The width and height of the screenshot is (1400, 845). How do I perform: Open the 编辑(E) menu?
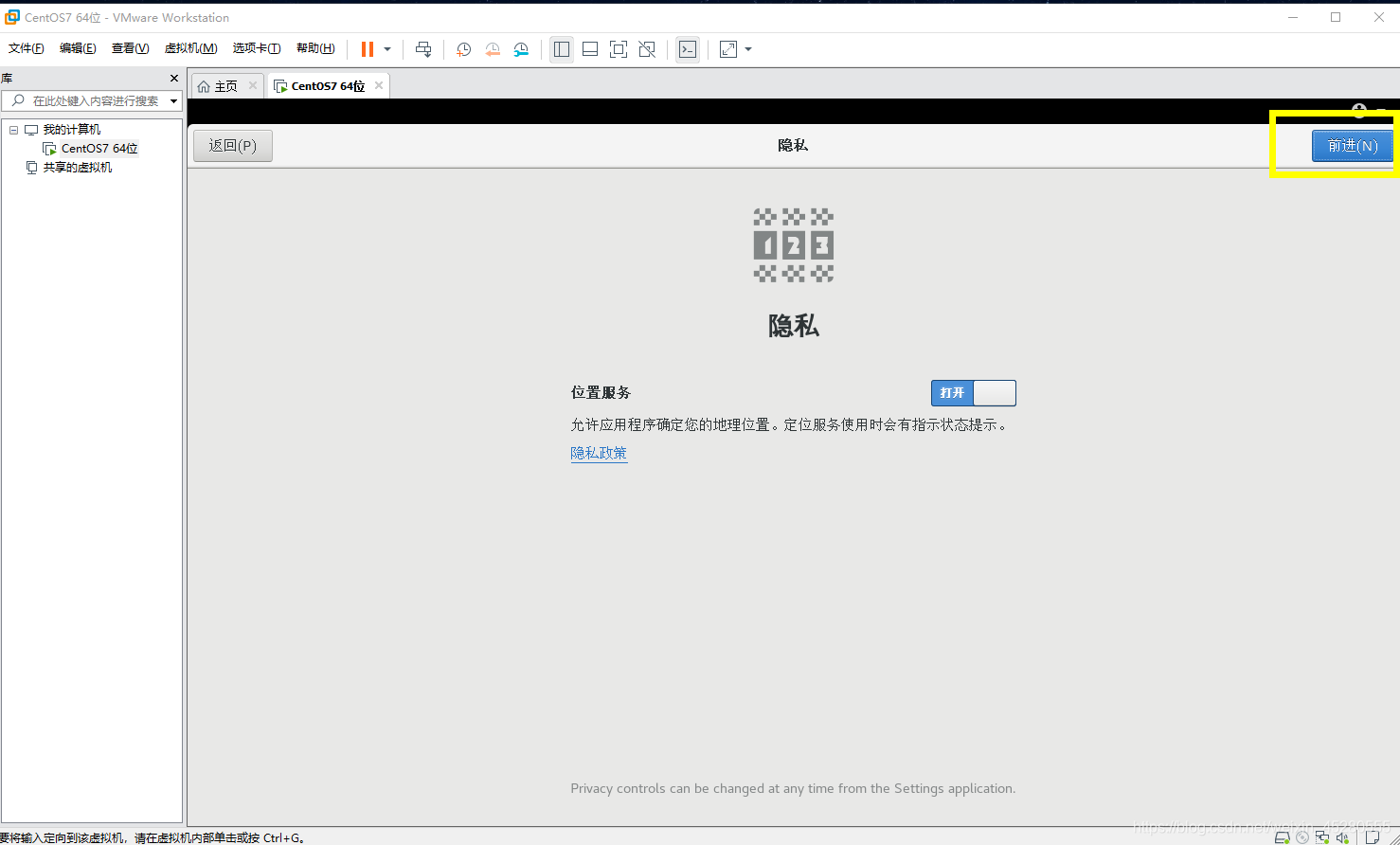tap(78, 48)
